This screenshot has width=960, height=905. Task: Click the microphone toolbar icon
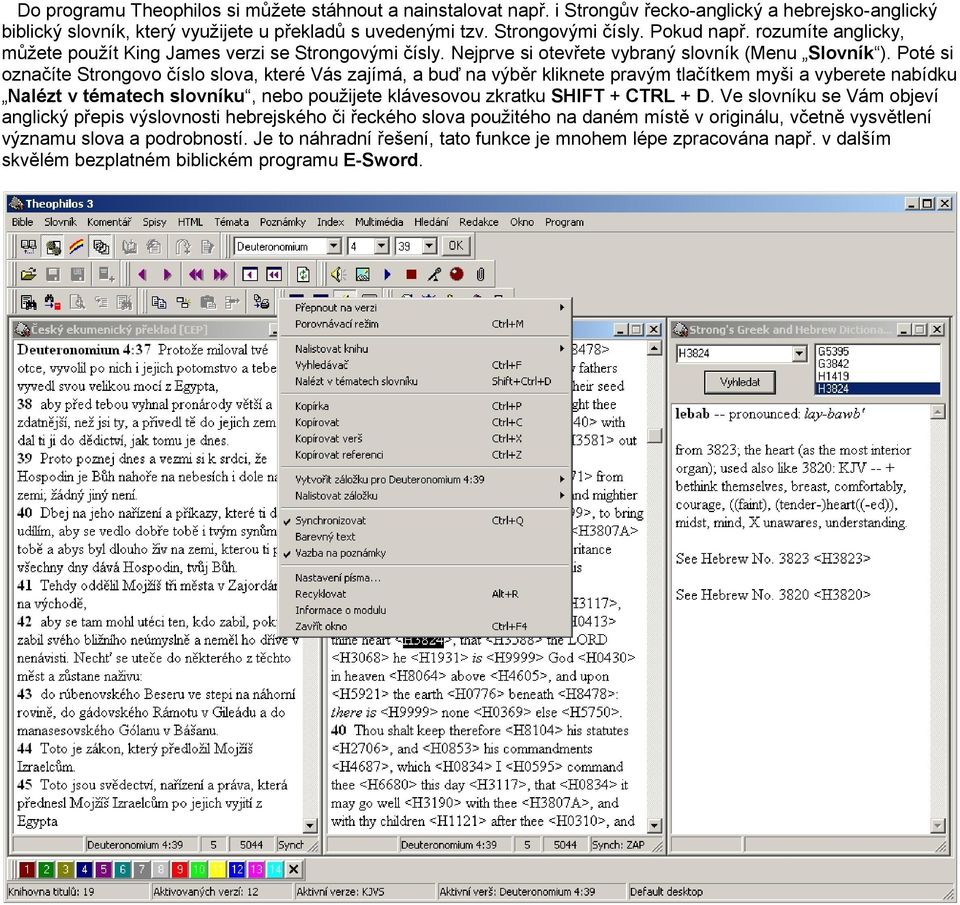click(x=434, y=275)
